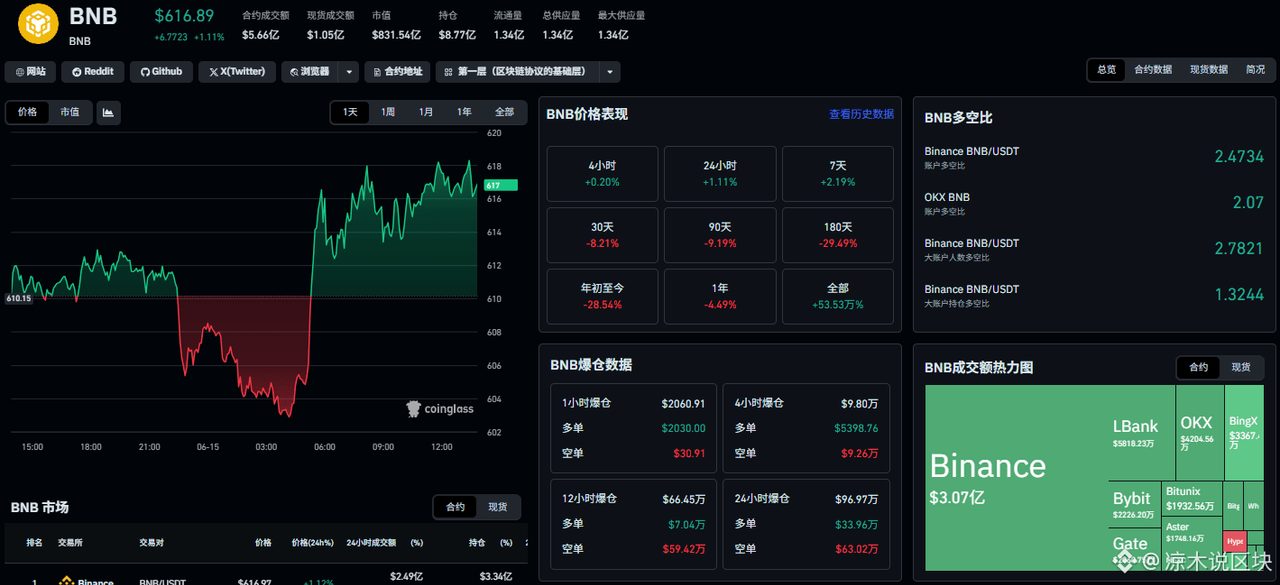Click the 30天 performance card
Image resolution: width=1280 pixels, height=585 pixels.
pos(603,235)
